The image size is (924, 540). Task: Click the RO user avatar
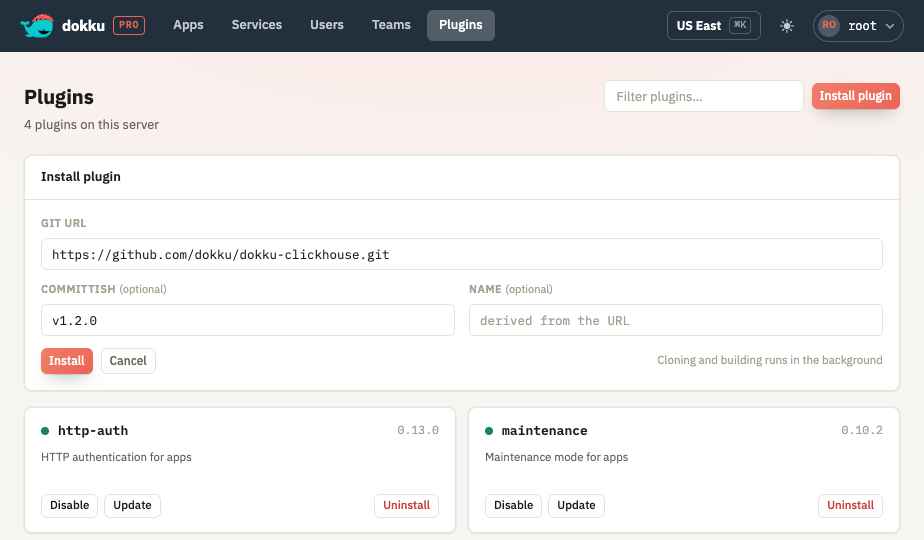pyautogui.click(x=829, y=25)
